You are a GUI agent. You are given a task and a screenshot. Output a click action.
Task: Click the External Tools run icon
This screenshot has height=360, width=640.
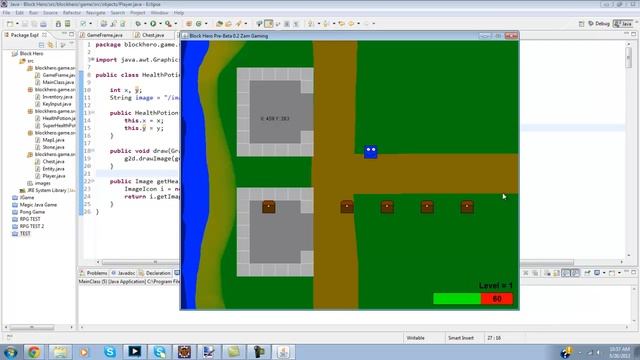(x=168, y=24)
